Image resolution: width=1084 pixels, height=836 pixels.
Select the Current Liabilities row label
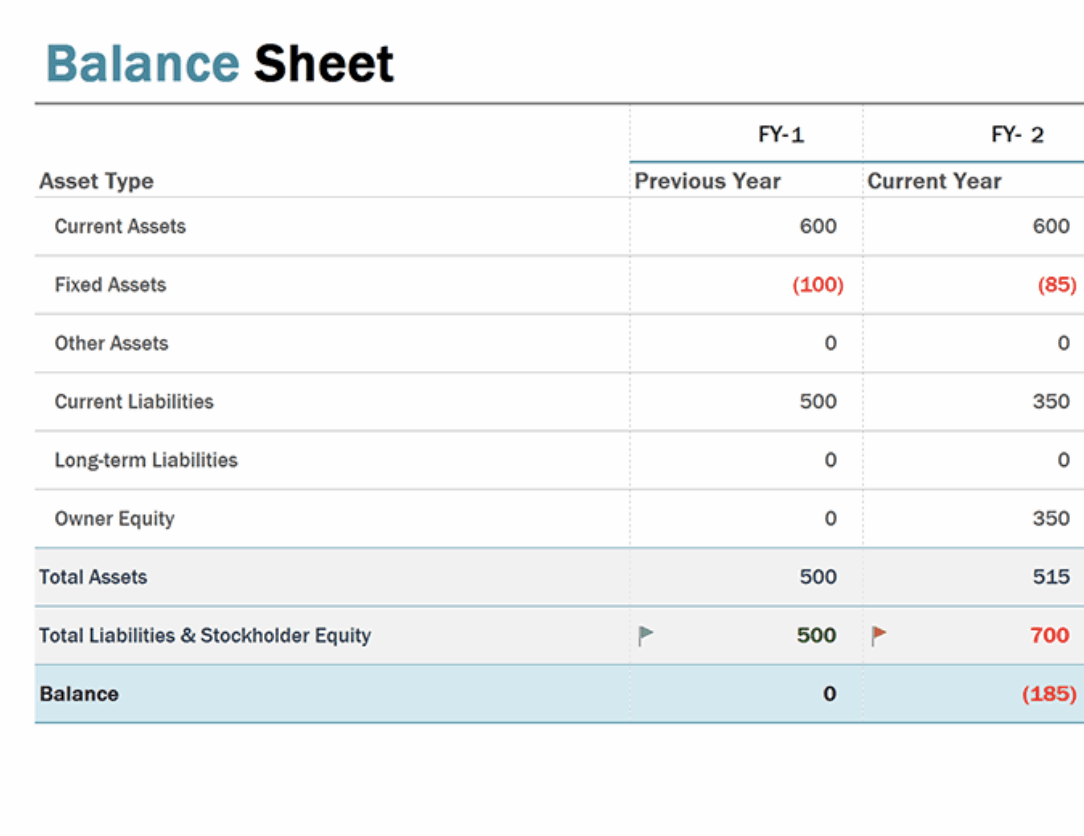click(134, 402)
